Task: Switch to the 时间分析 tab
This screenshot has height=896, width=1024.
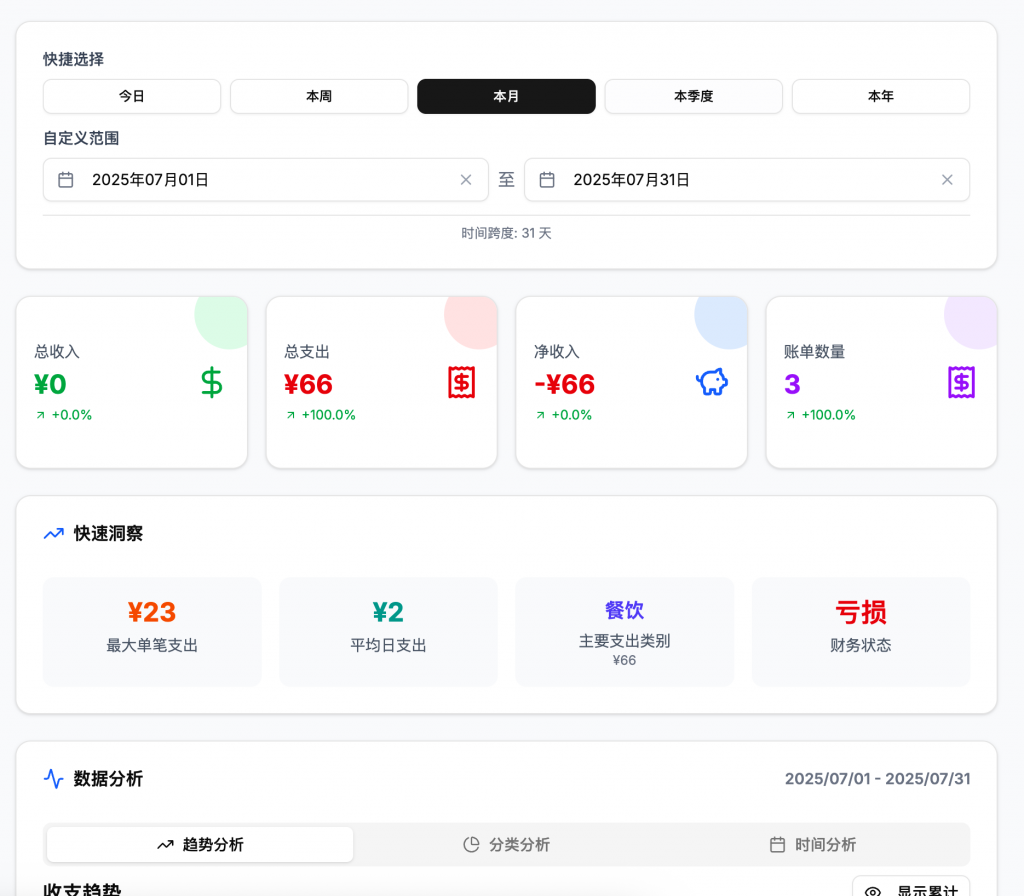Action: coord(813,844)
